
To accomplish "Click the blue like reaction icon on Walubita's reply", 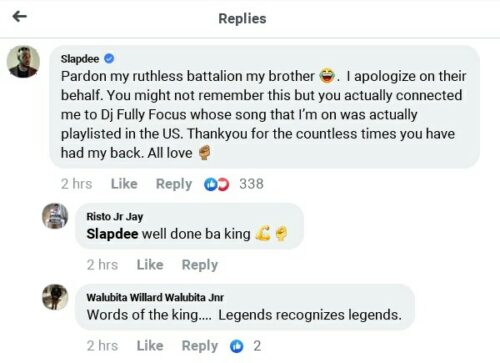I will click(x=237, y=346).
